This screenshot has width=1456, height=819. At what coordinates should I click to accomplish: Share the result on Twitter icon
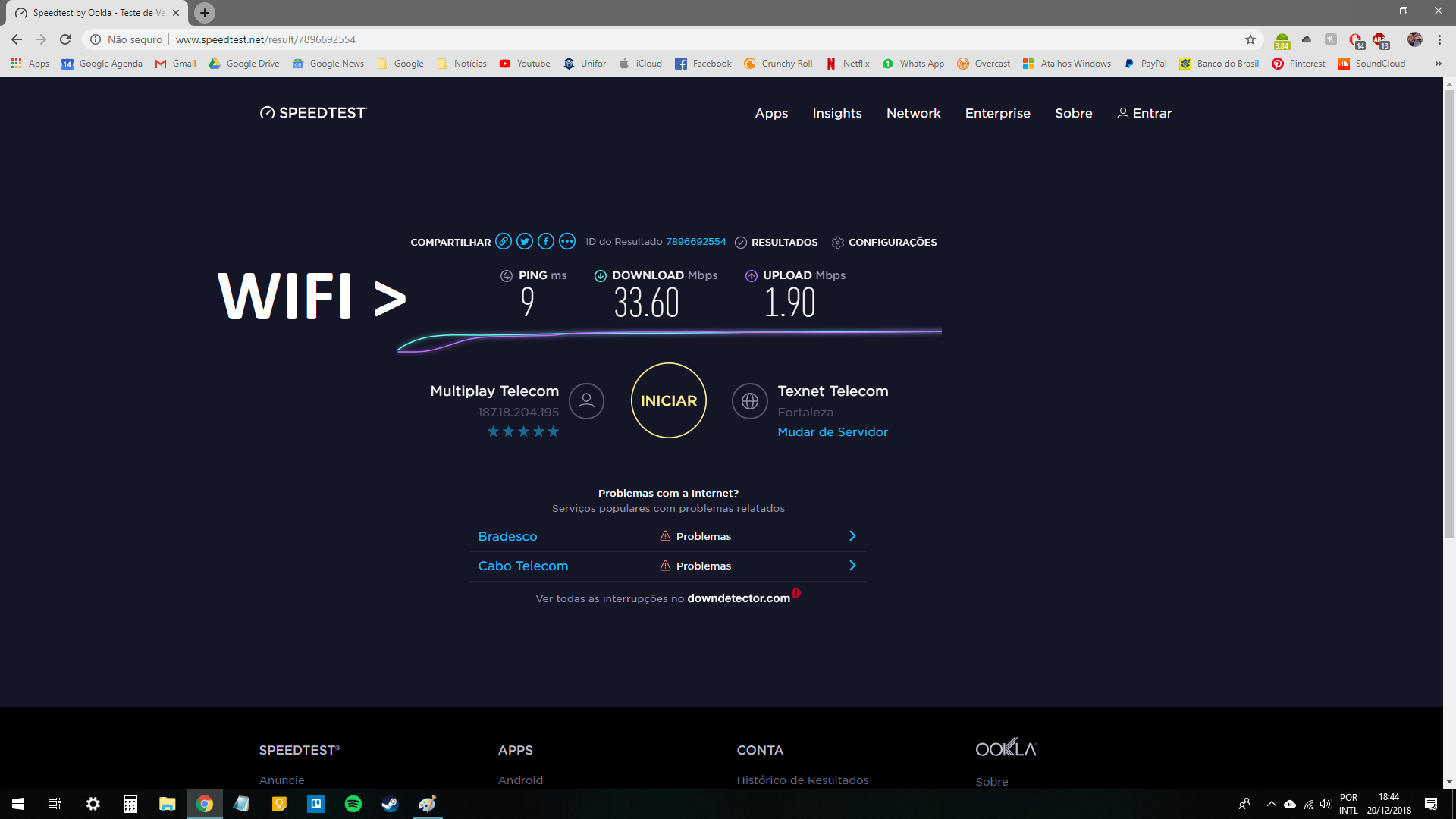click(x=525, y=242)
